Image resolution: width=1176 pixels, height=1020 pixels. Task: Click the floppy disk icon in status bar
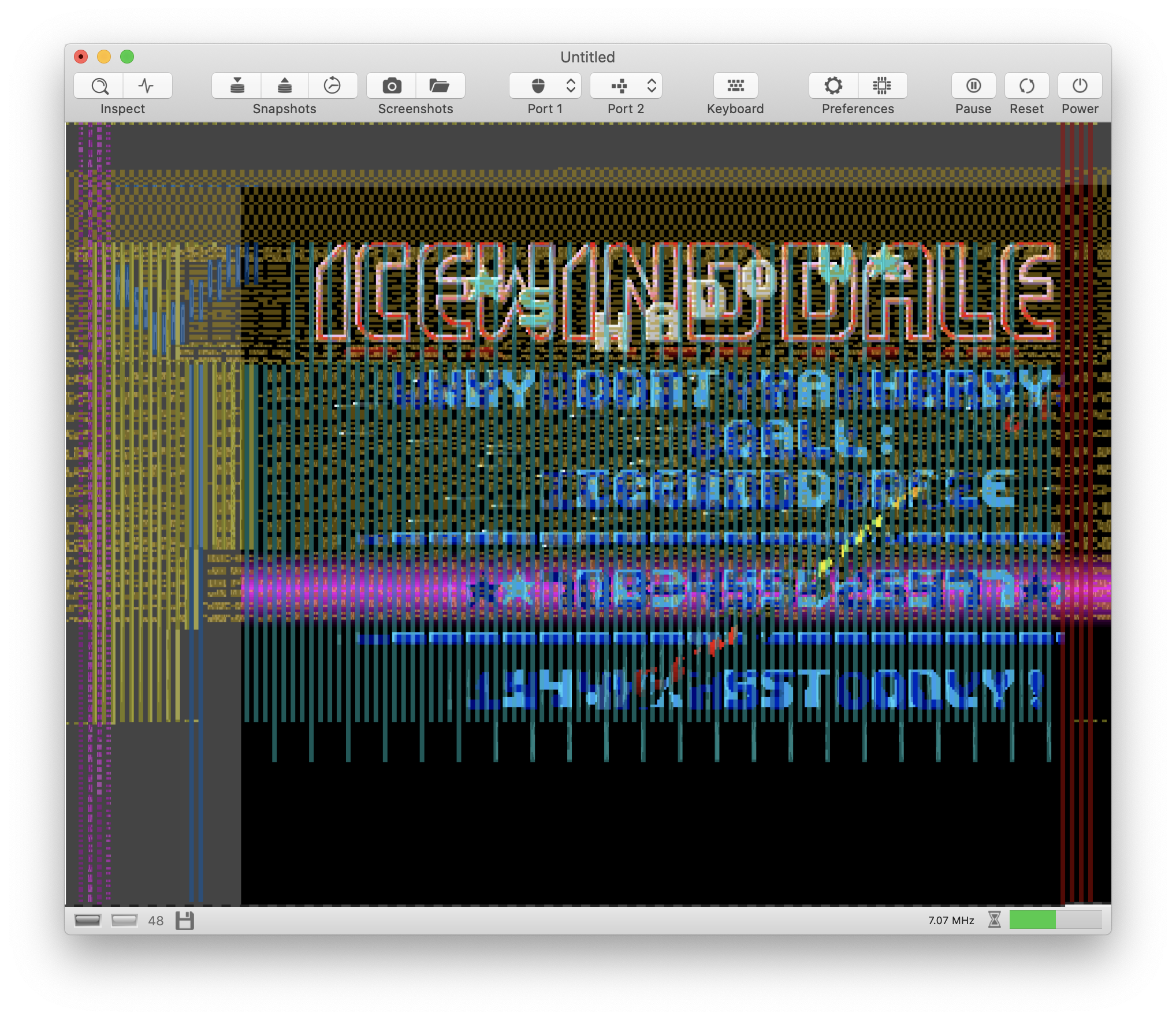coord(185,921)
